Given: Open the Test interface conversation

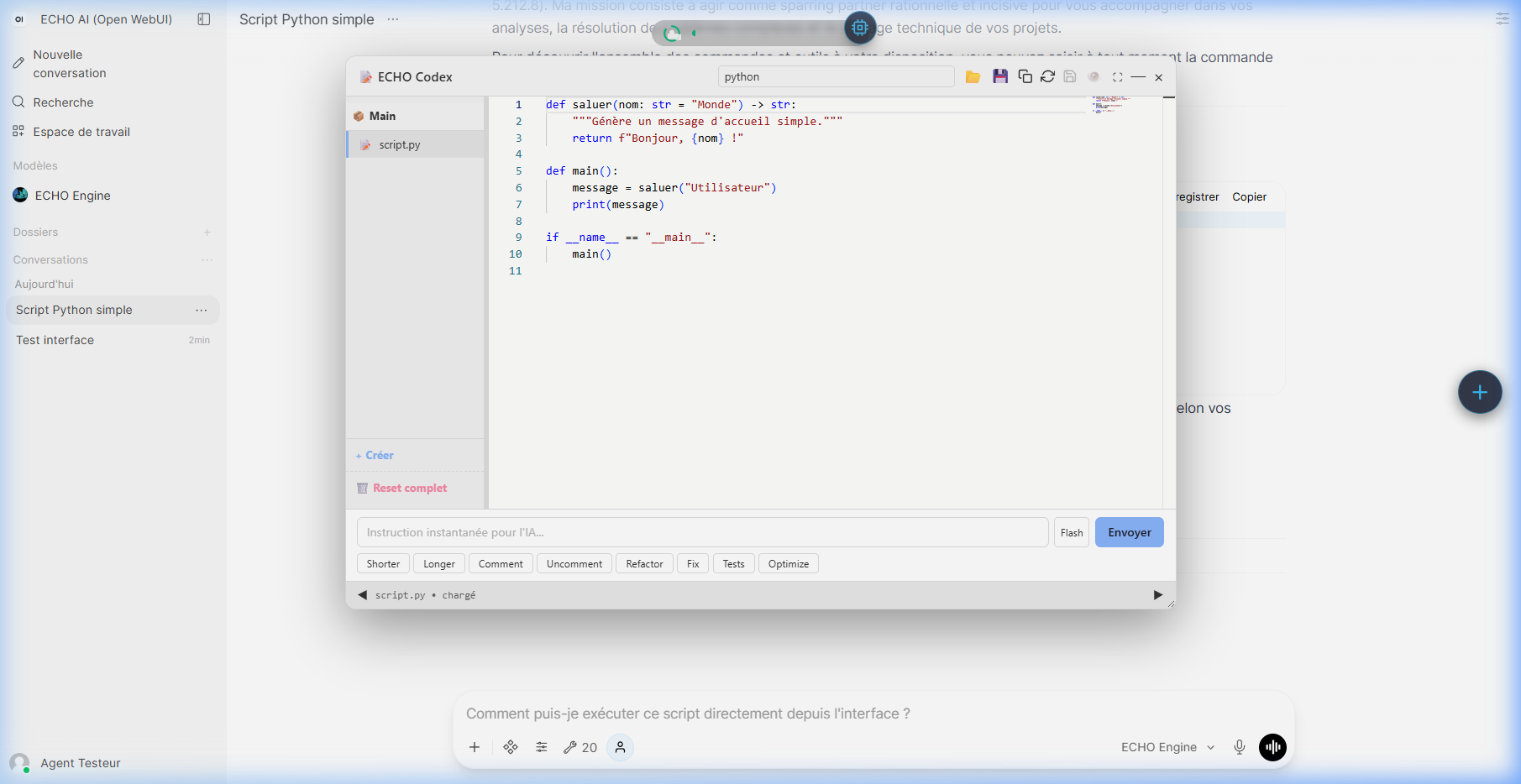Looking at the screenshot, I should click(113, 340).
